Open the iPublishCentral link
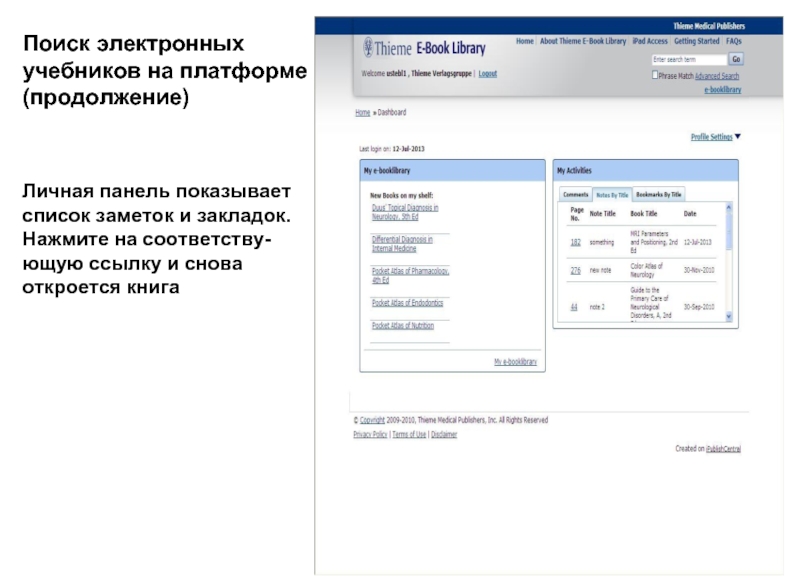 pyautogui.click(x=723, y=449)
